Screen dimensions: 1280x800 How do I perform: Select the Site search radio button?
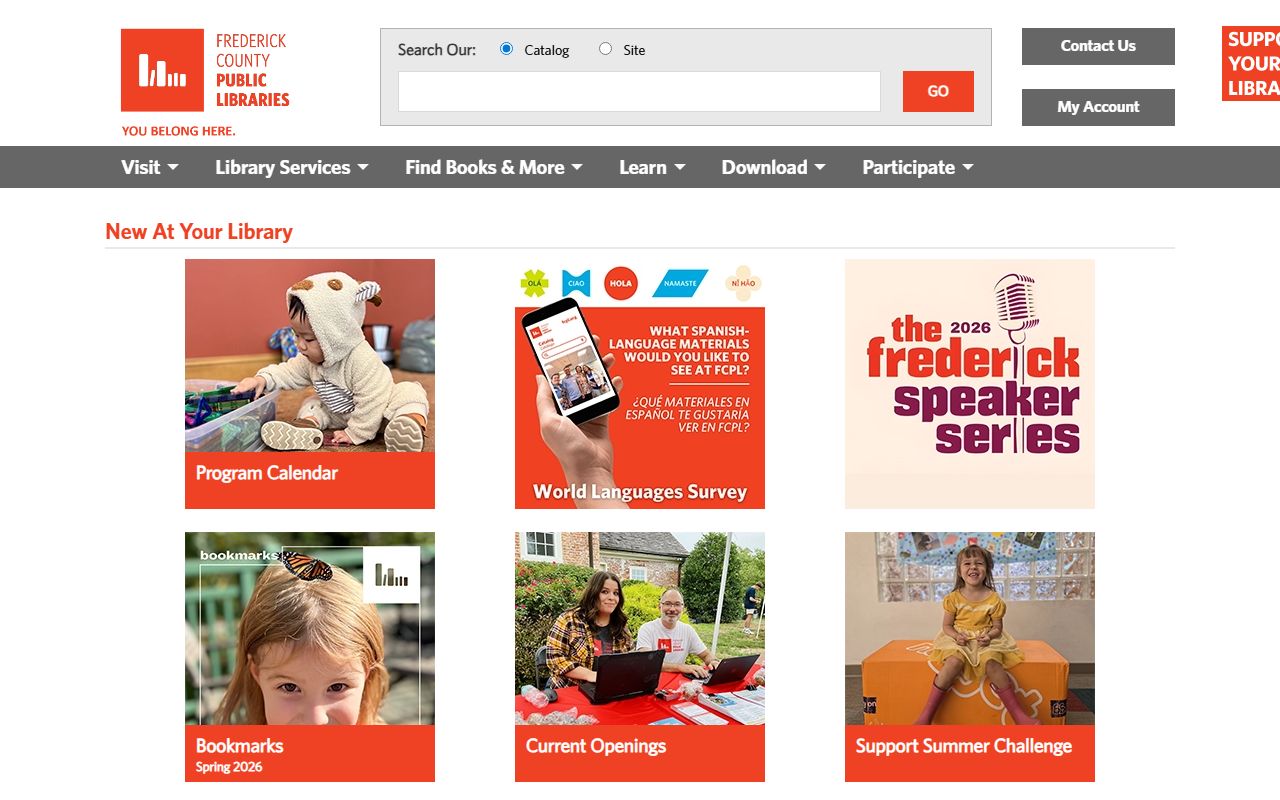[x=605, y=49]
